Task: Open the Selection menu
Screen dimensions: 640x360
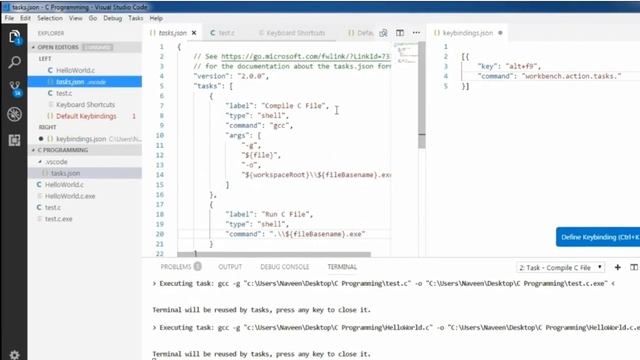Action: 50,18
